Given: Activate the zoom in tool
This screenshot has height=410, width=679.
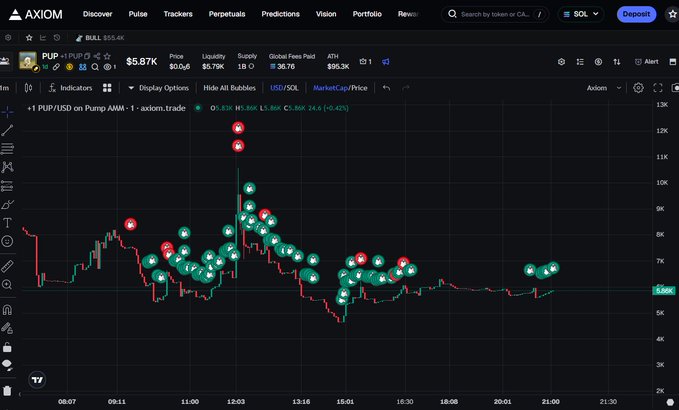Looking at the screenshot, I should click(x=7, y=284).
